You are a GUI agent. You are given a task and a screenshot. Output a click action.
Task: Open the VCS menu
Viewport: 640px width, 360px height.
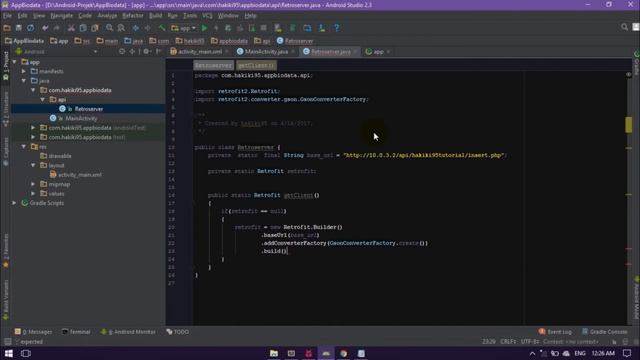pos(207,16)
